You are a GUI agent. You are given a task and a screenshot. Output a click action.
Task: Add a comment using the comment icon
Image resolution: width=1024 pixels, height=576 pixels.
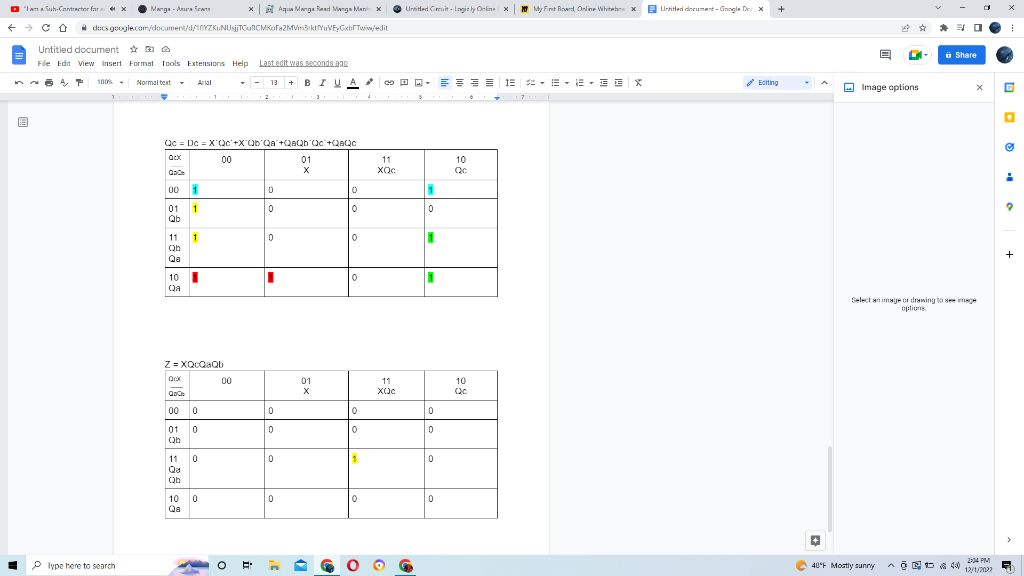point(403,83)
